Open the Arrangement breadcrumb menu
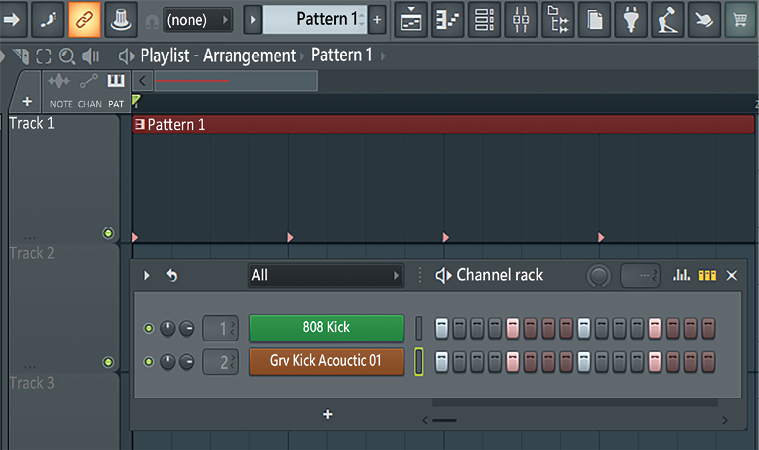Viewport: 759px width, 450px height. pyautogui.click(x=249, y=56)
